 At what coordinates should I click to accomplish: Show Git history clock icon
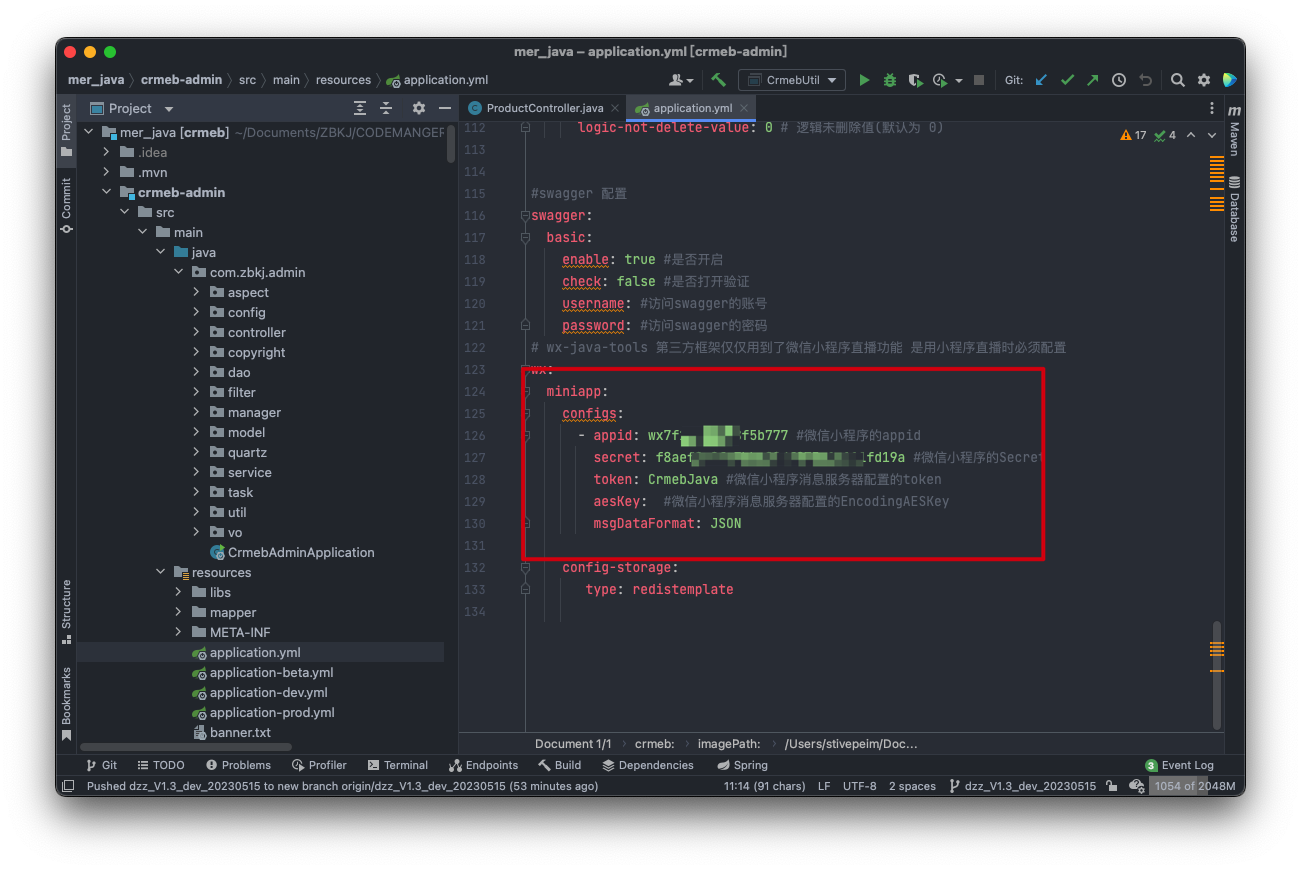pos(1119,80)
